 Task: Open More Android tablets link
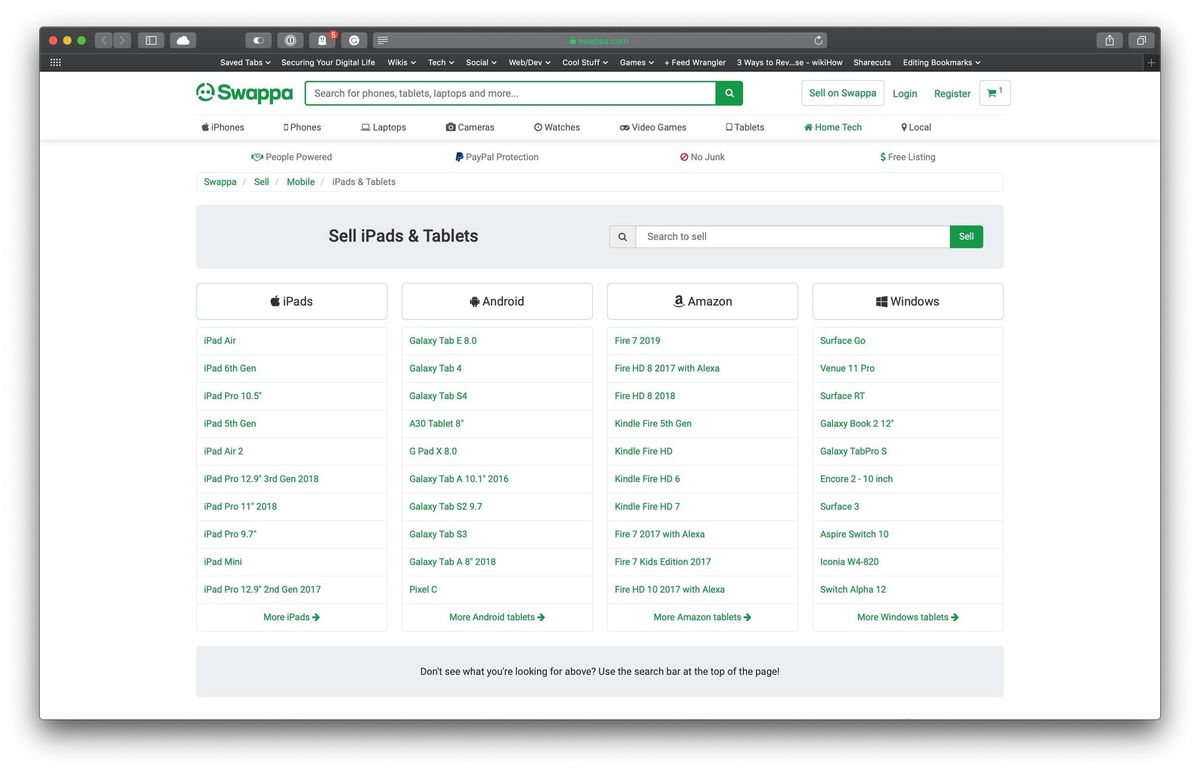pyautogui.click(x=497, y=618)
